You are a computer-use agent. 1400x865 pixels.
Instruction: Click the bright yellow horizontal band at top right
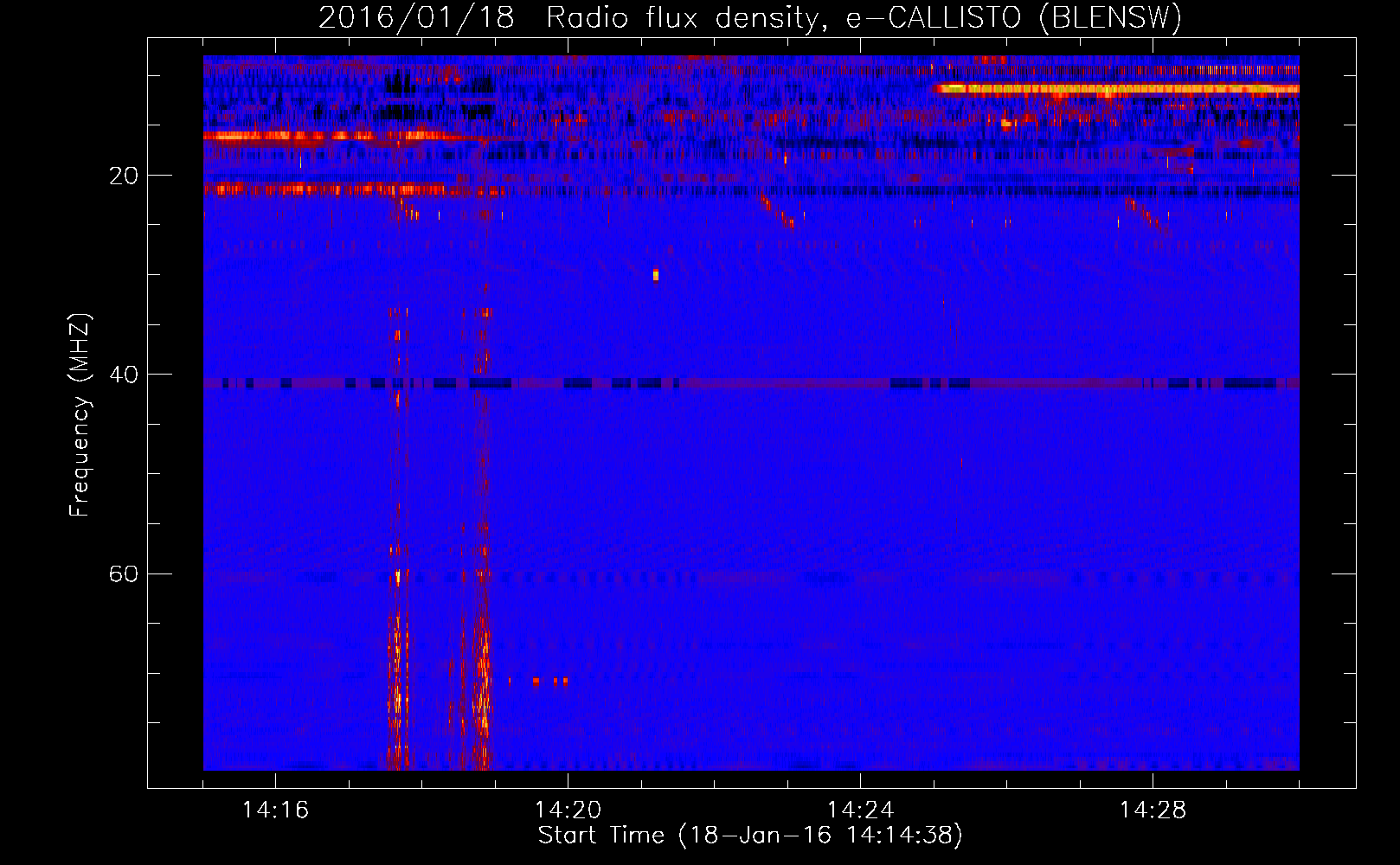(x=1116, y=88)
